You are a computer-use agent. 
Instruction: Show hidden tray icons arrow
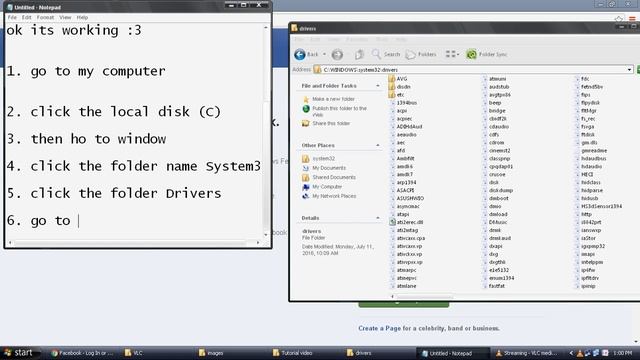tap(571, 353)
